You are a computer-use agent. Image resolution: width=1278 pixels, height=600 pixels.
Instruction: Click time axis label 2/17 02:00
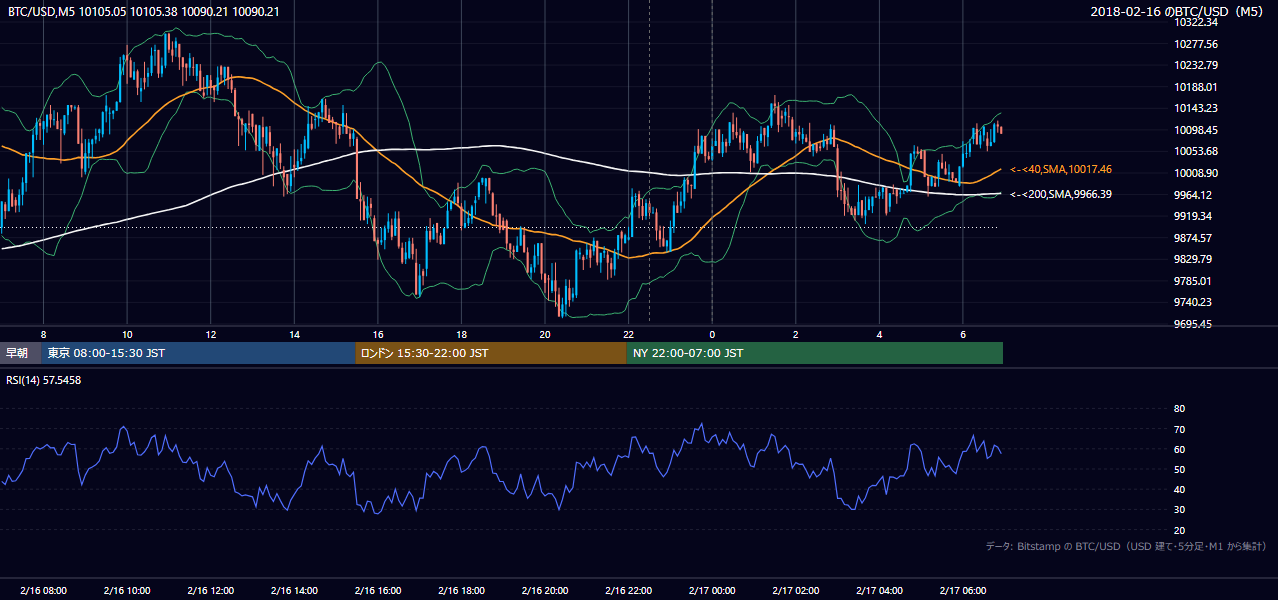pyautogui.click(x=796, y=591)
